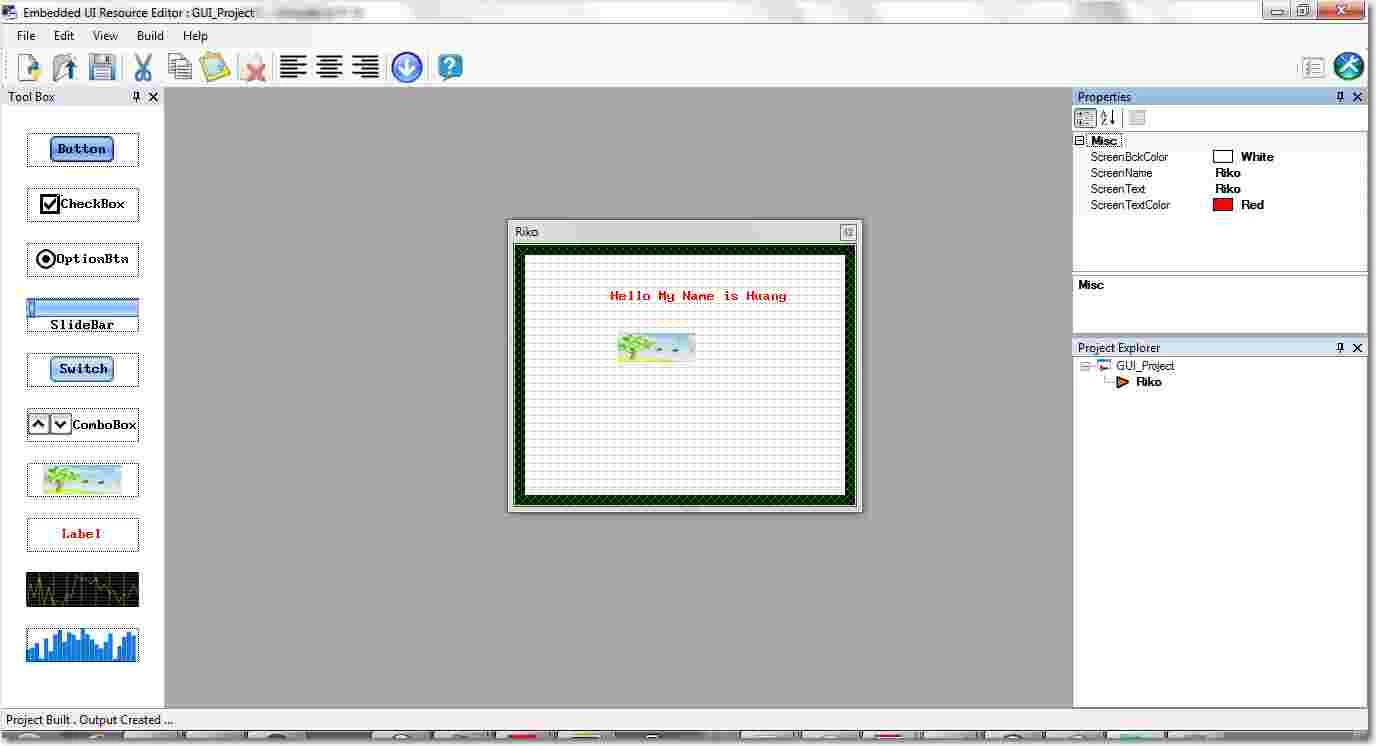Screen dimensions: 1376x746
Task: Select the ComboBox control in Tool Box
Action: 82,424
